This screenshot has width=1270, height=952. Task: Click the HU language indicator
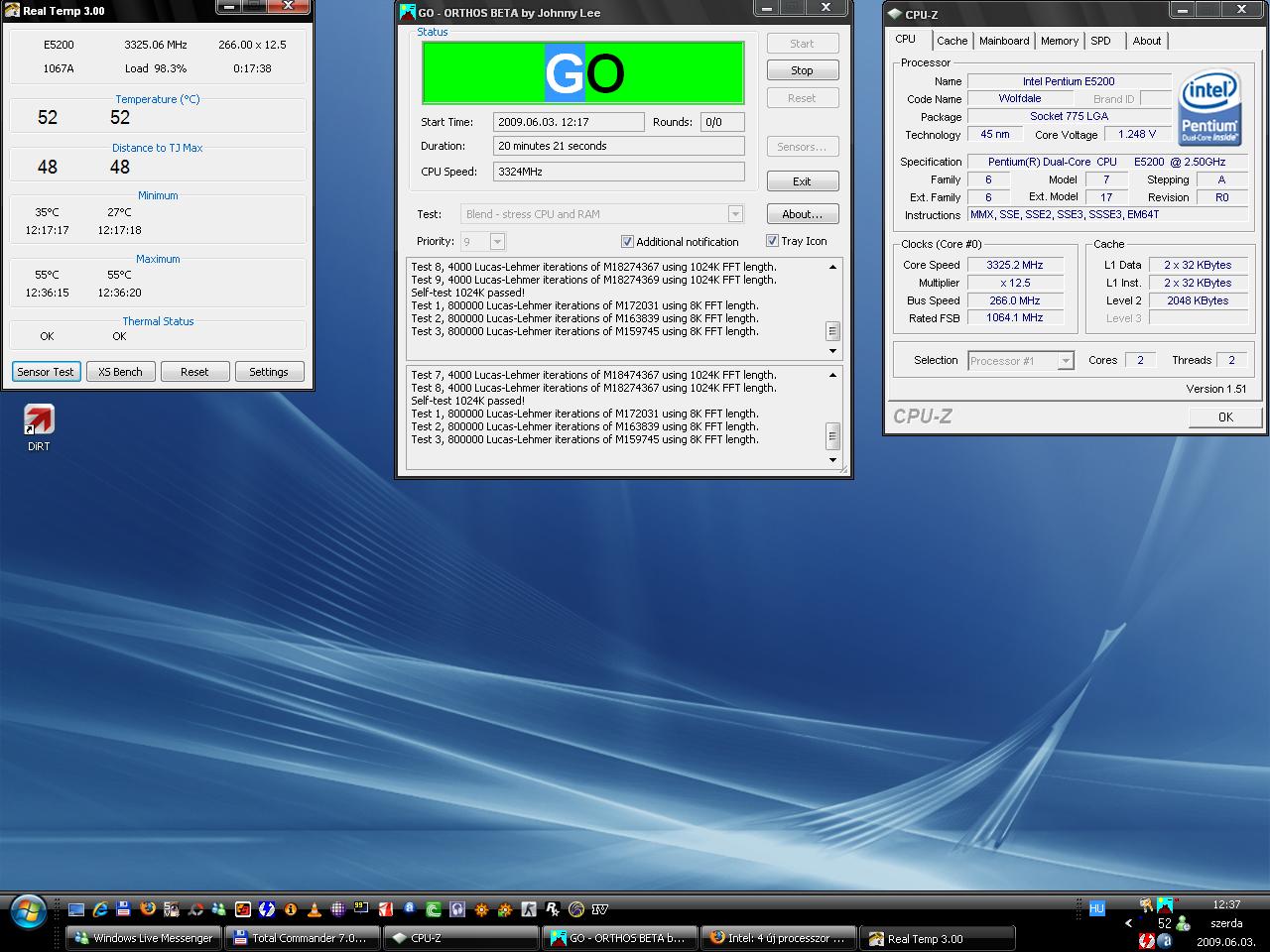pyautogui.click(x=1096, y=908)
